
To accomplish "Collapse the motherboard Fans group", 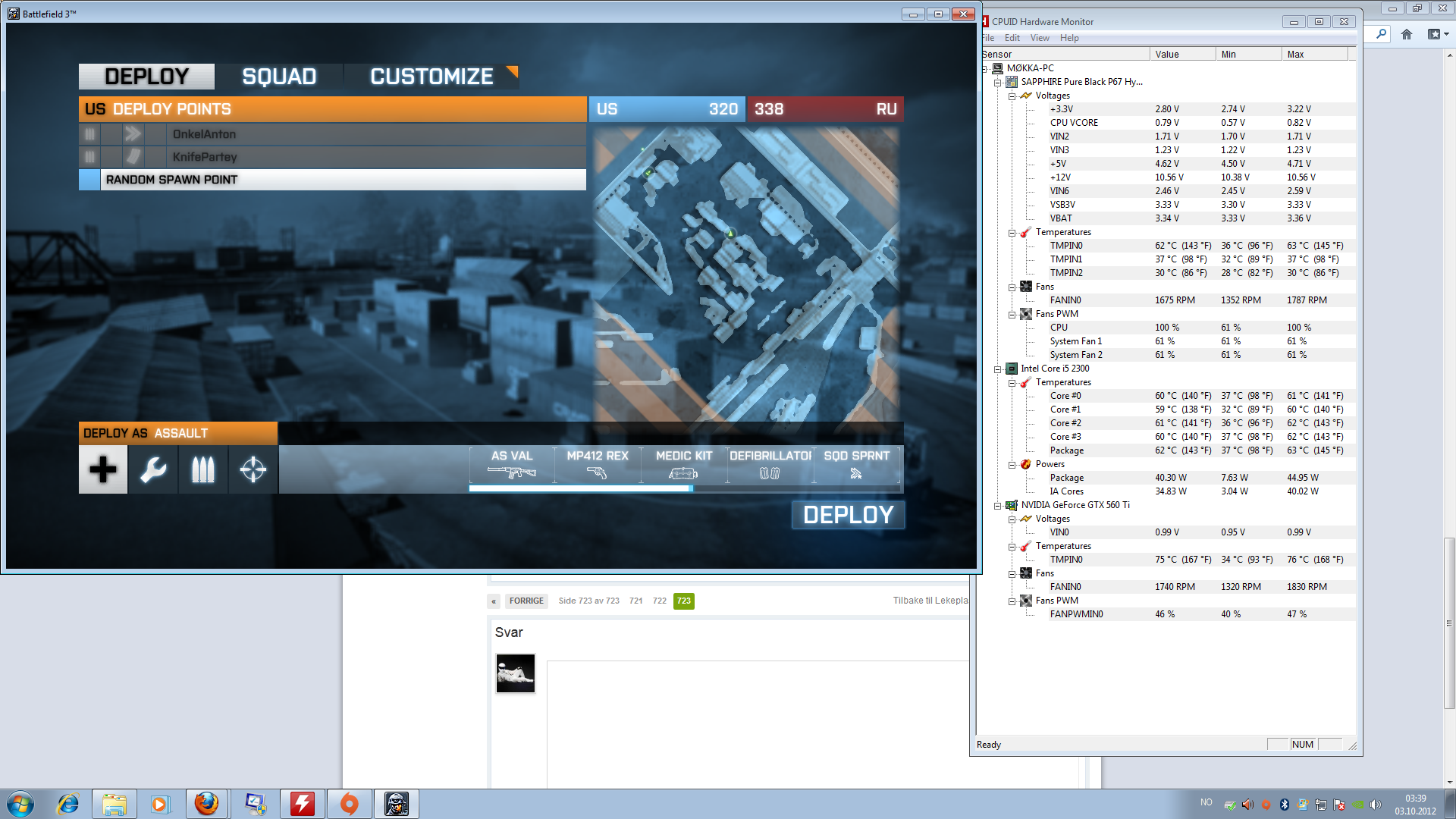I will tap(1012, 287).
